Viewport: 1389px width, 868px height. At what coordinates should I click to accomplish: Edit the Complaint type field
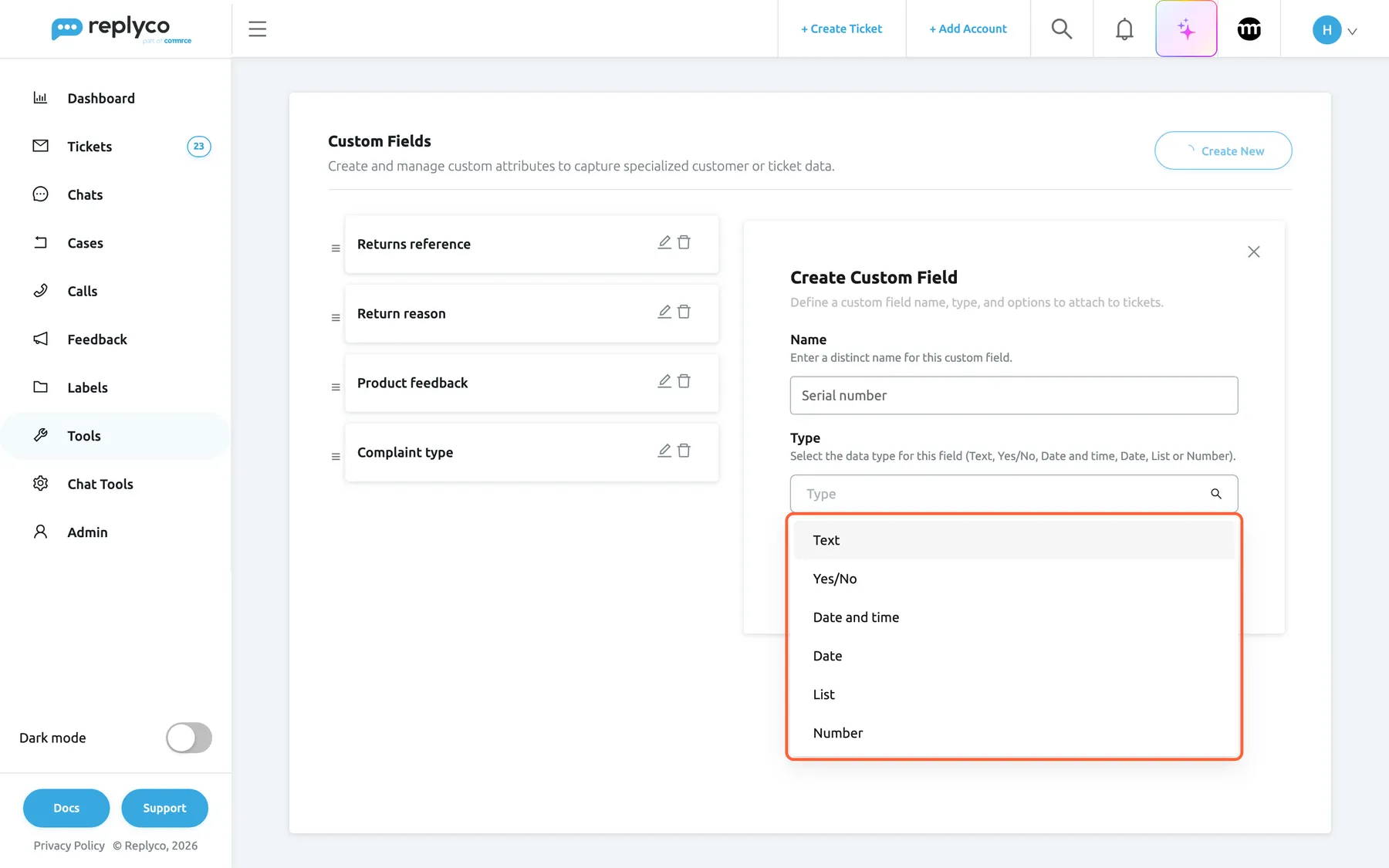coord(664,451)
